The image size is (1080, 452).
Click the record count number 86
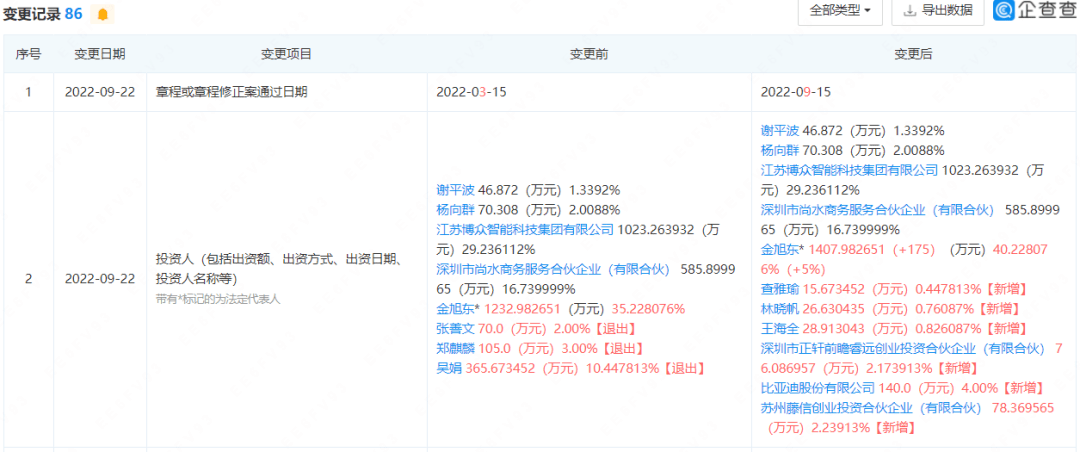74,14
